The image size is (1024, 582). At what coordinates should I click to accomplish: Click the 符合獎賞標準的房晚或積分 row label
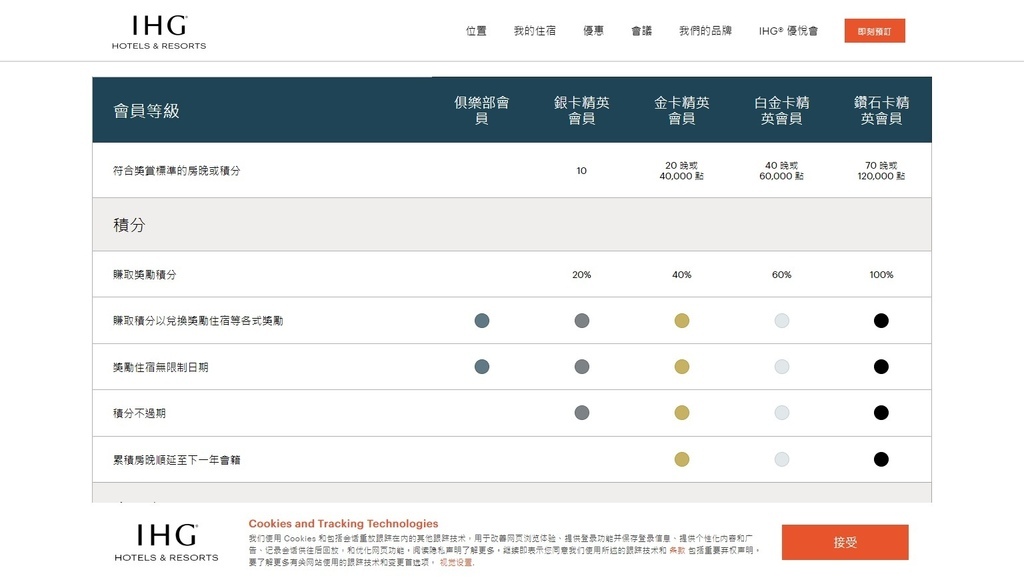(x=176, y=170)
